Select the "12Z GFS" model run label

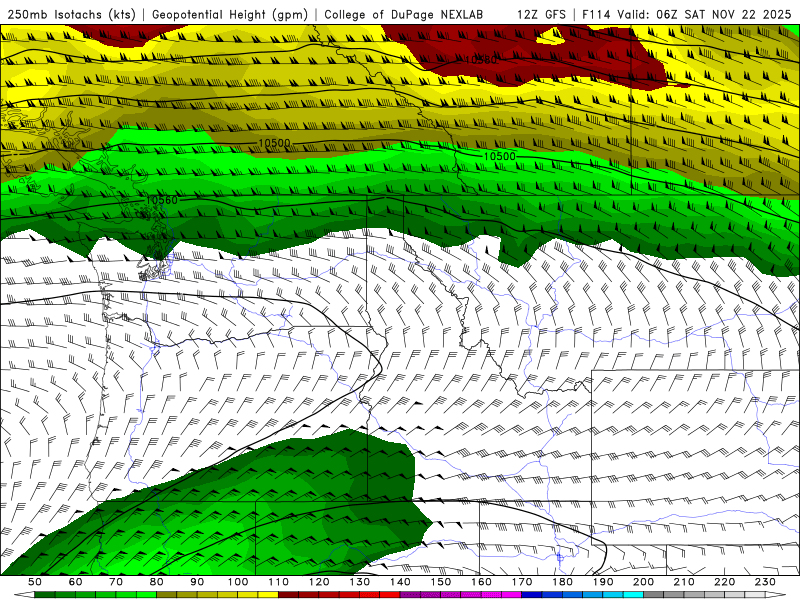coord(541,14)
